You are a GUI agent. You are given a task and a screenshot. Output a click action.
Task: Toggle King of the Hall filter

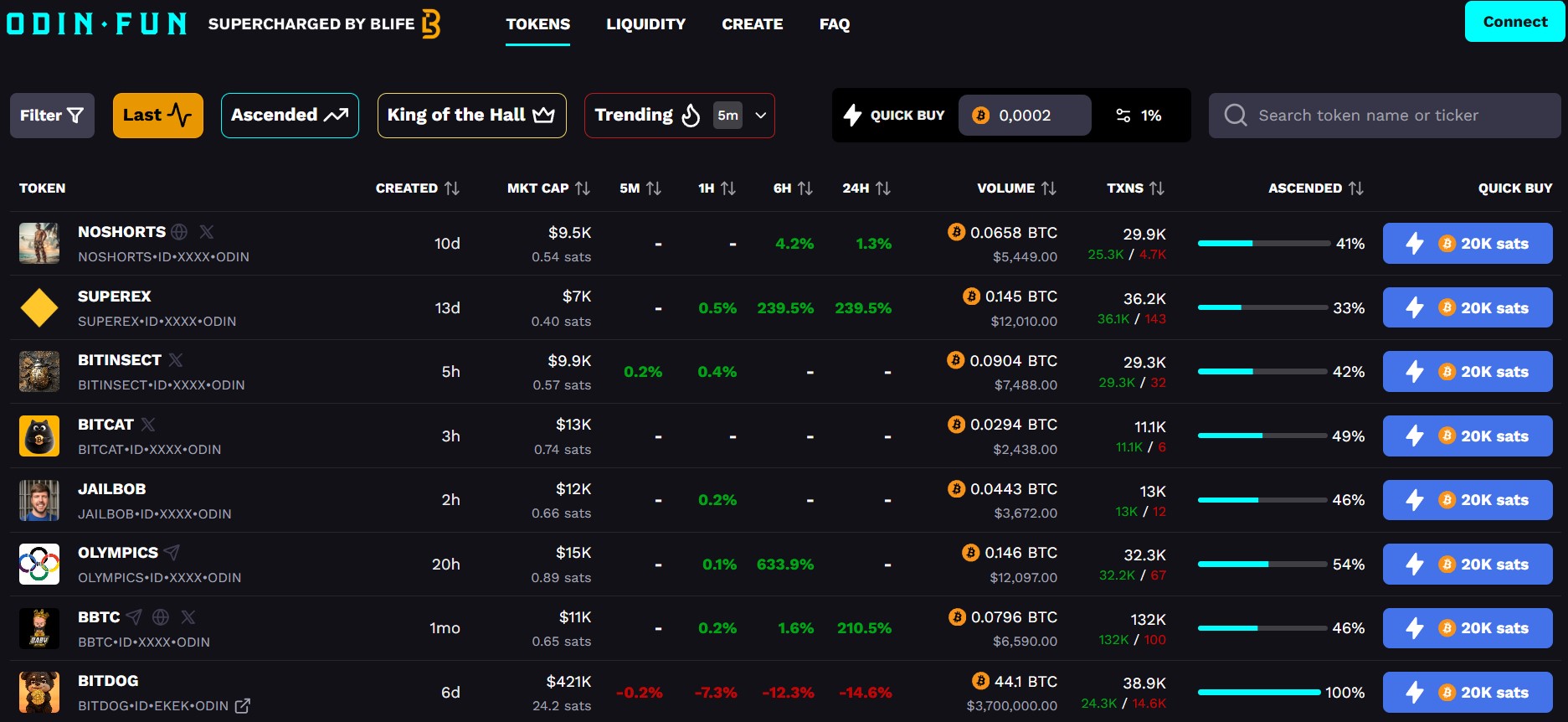[471, 116]
